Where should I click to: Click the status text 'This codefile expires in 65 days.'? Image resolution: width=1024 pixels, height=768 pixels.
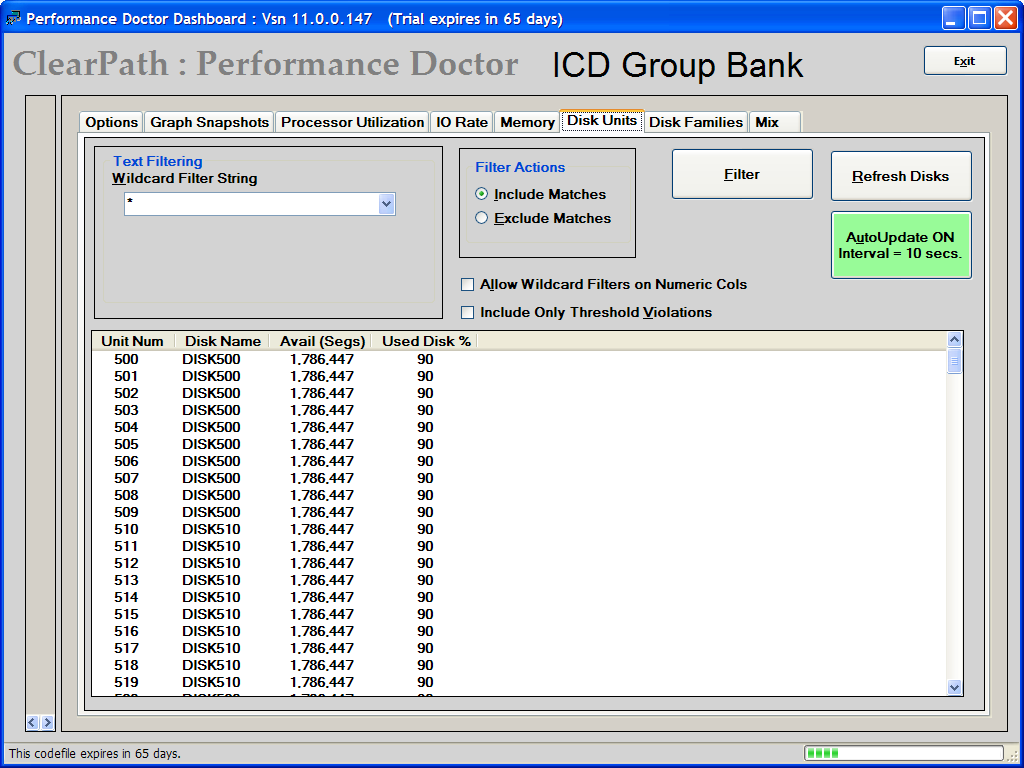point(95,754)
